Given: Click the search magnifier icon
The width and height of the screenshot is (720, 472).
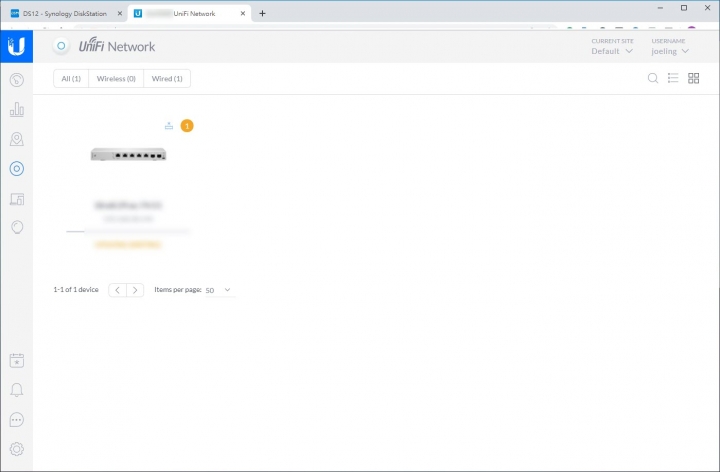Looking at the screenshot, I should tap(652, 78).
